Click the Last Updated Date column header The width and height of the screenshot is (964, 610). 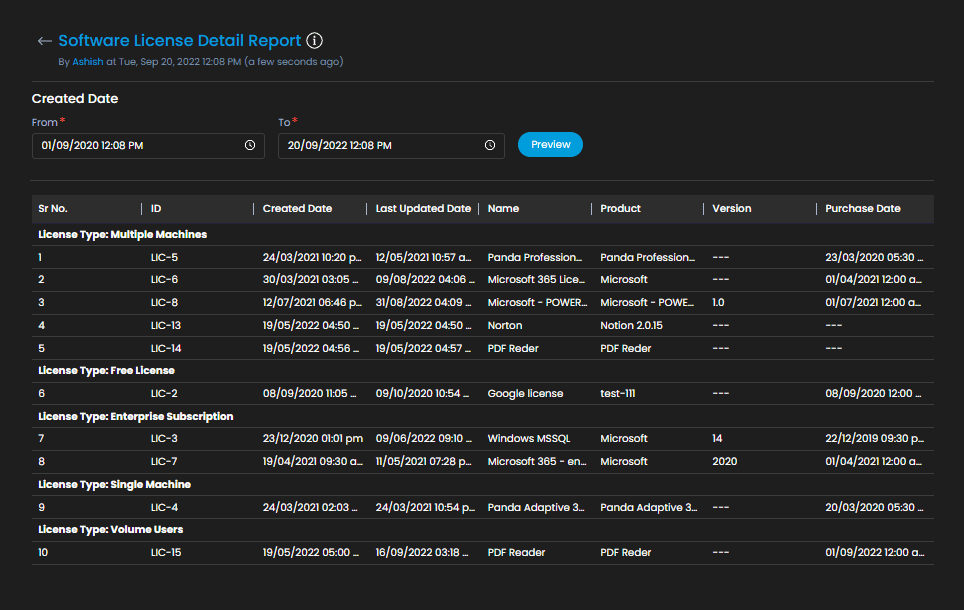point(423,208)
